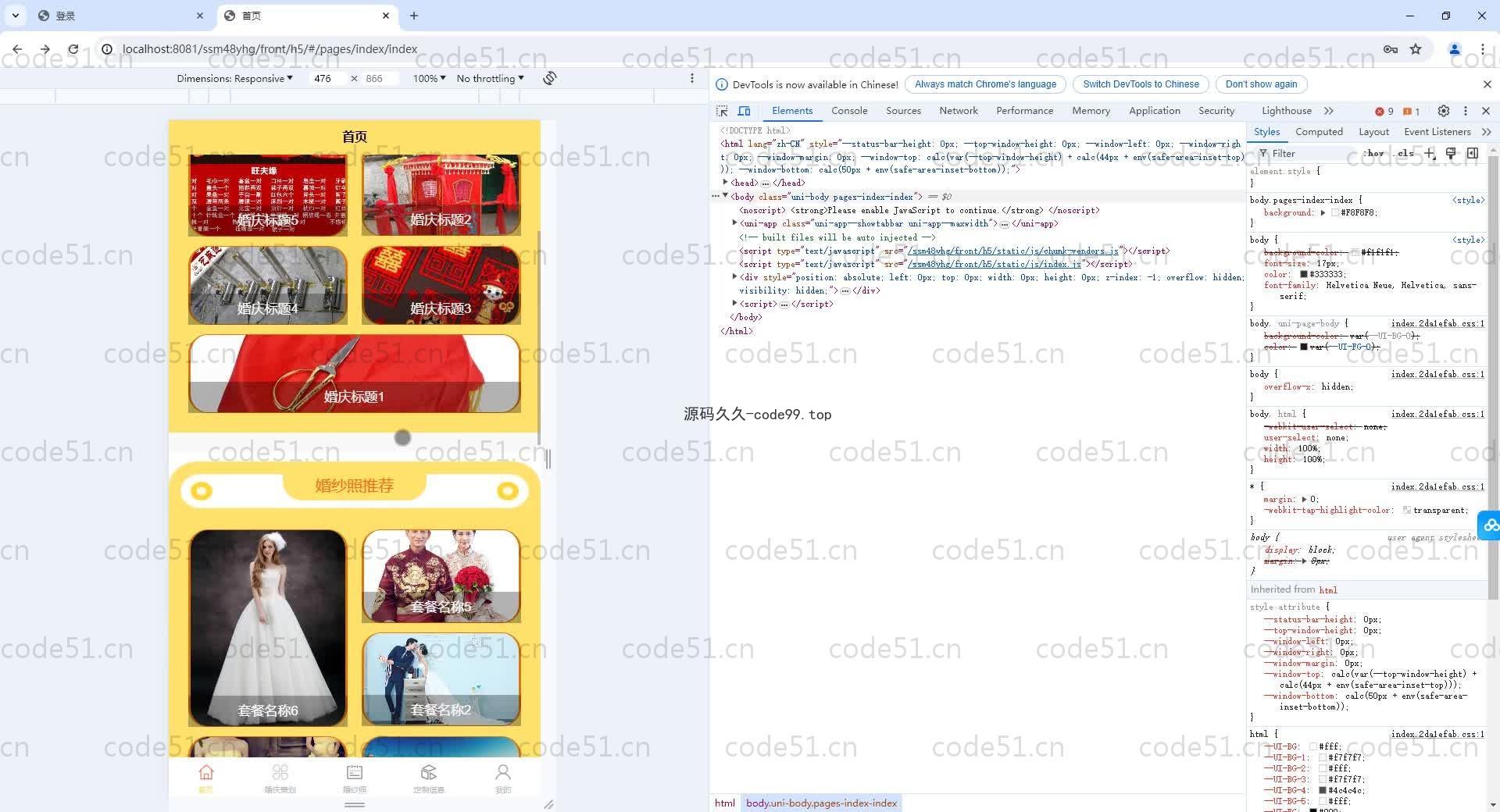
Task: Open chunk-vendors.js script link
Action: 1013,251
